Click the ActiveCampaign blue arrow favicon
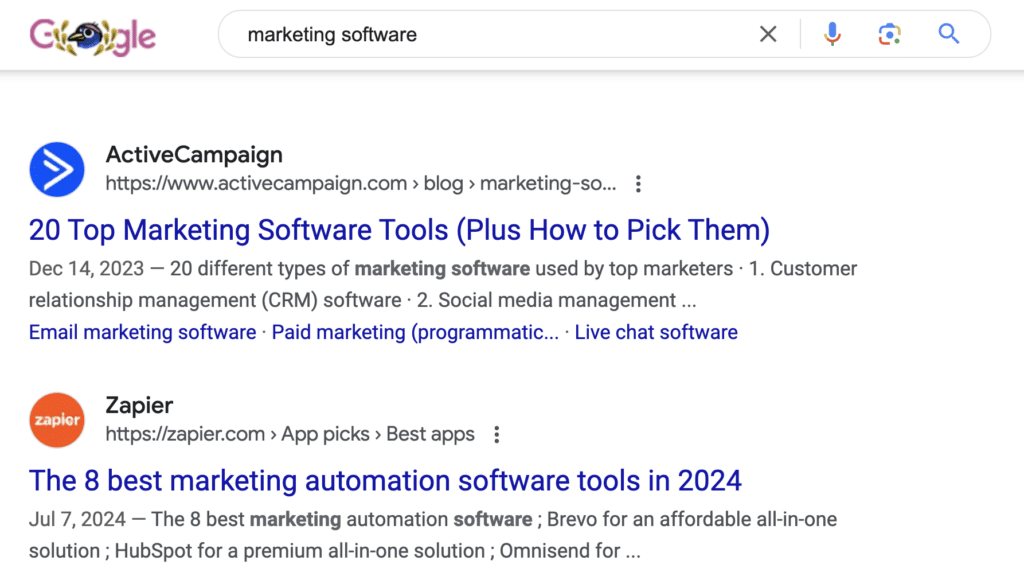Screen dimensions: 1024x584 click(x=57, y=169)
